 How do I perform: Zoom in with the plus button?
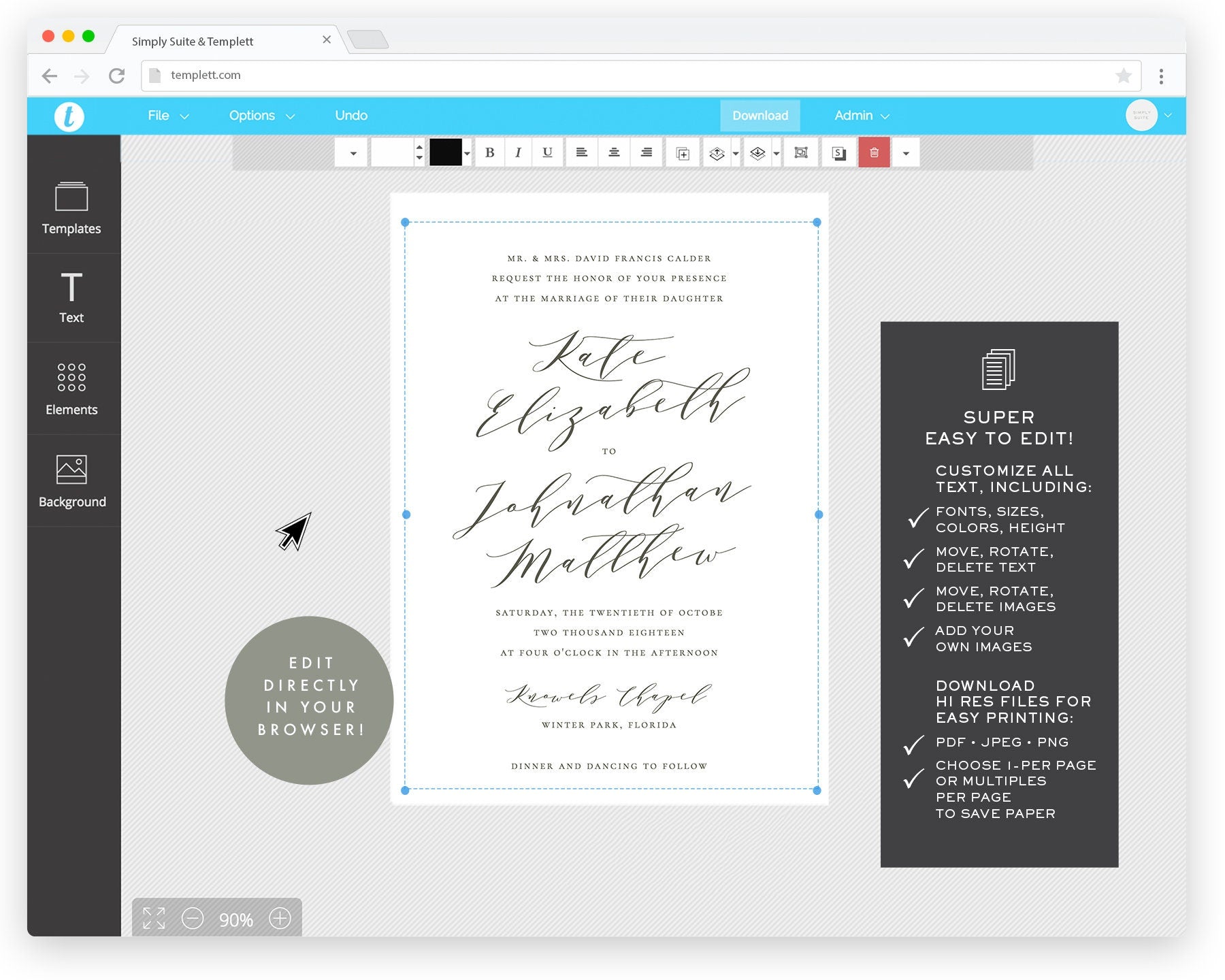[x=280, y=919]
